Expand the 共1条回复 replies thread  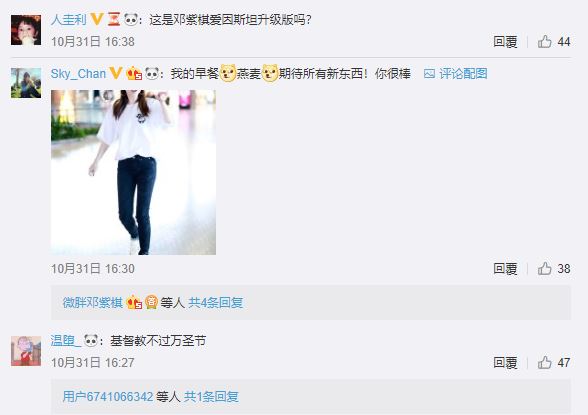tap(211, 396)
